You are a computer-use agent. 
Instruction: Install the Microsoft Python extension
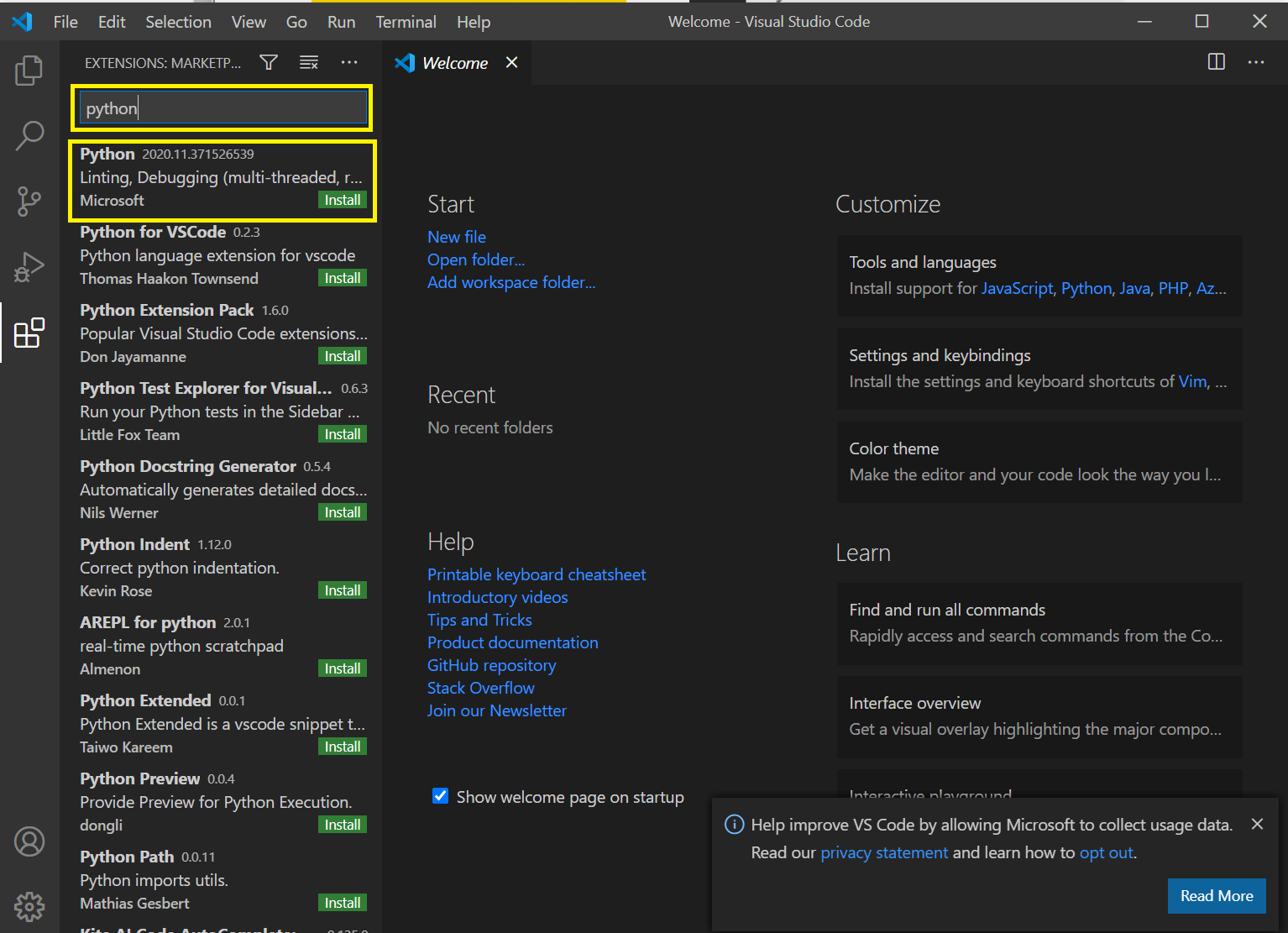point(343,200)
